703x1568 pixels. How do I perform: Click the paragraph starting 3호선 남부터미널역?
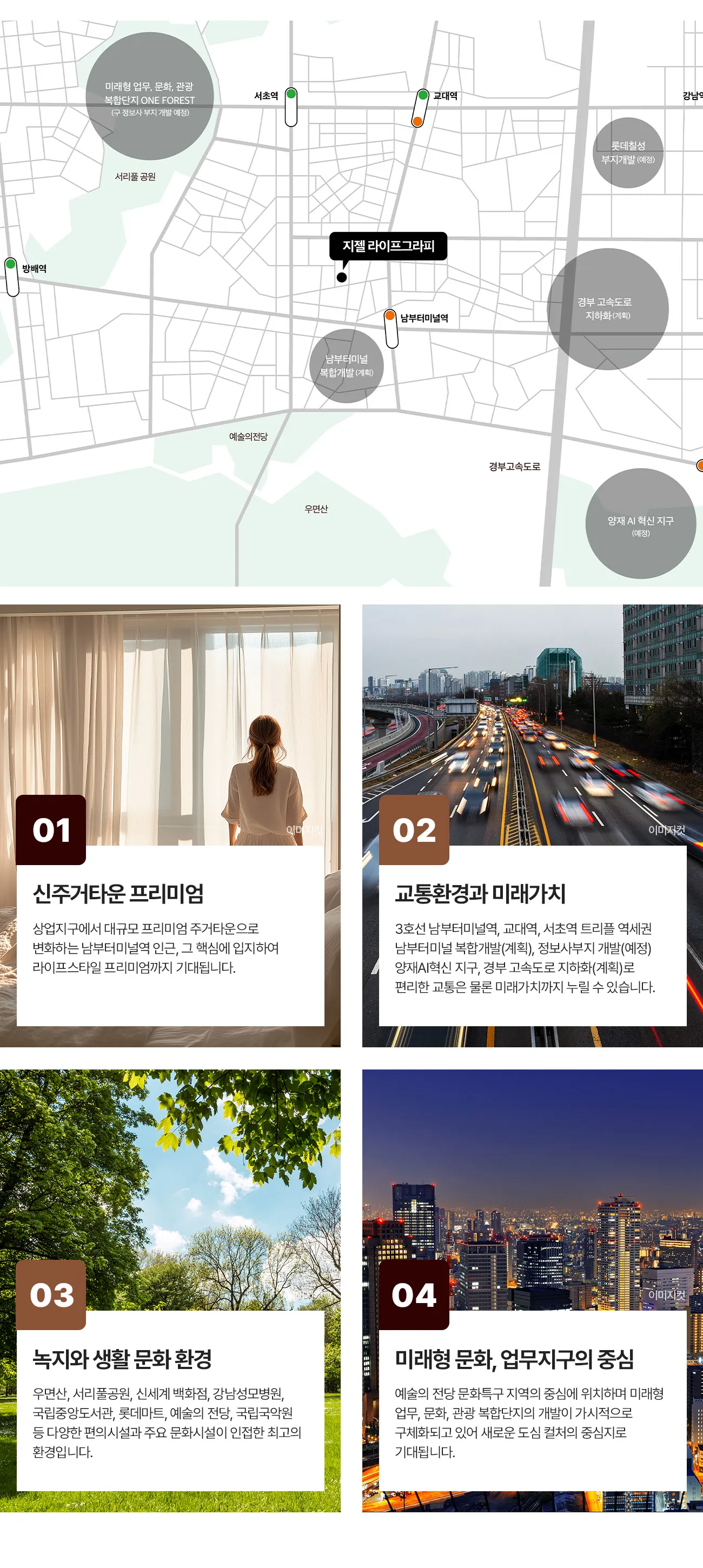(525, 958)
